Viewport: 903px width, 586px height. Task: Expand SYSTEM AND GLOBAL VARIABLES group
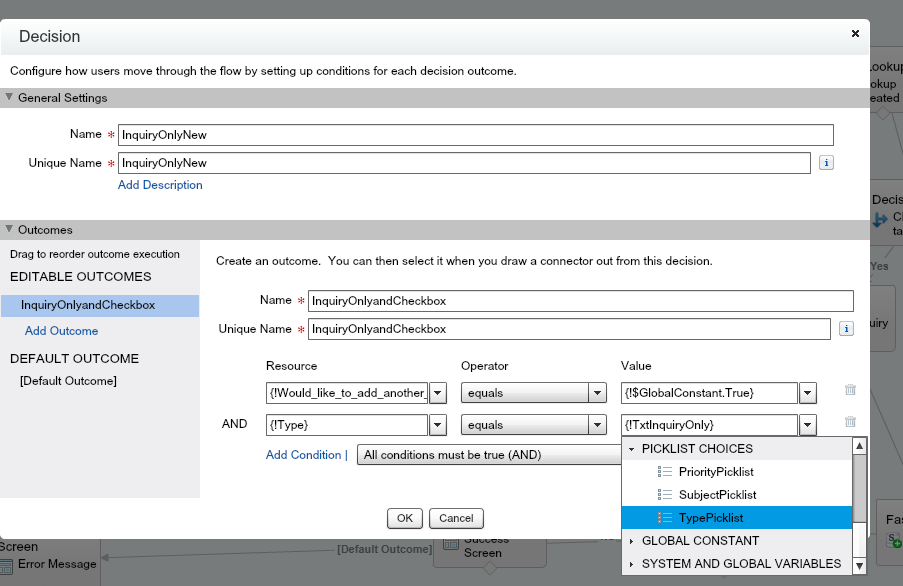(x=632, y=564)
